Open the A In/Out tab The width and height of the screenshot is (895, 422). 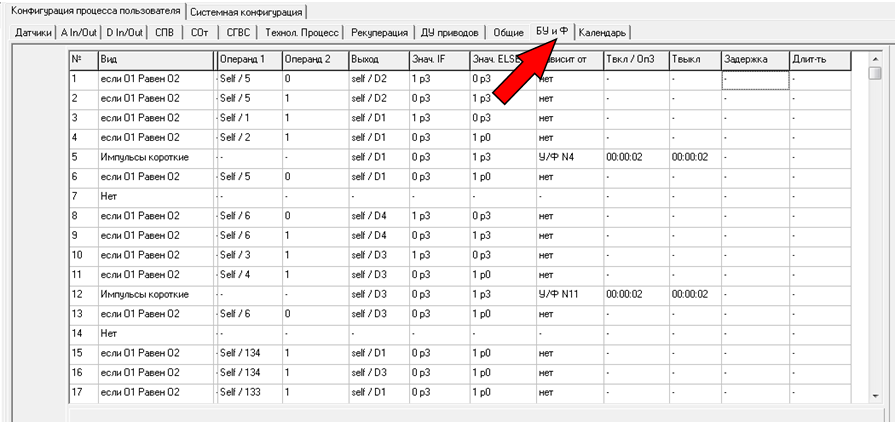click(x=78, y=33)
